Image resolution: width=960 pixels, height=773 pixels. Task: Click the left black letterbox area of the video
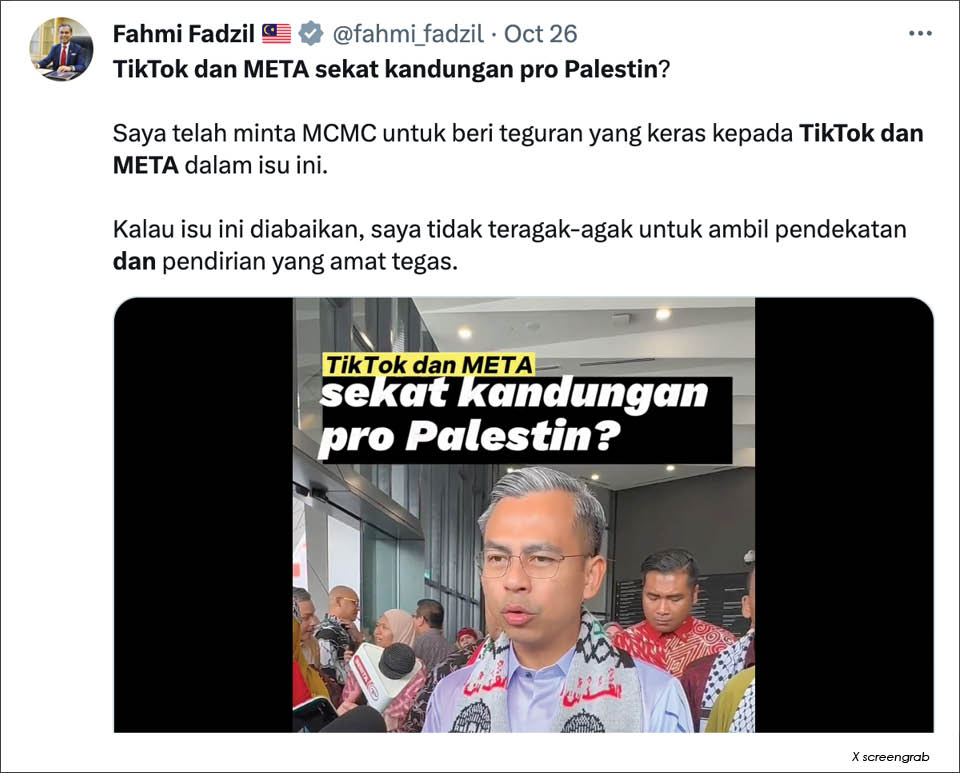[x=203, y=515]
